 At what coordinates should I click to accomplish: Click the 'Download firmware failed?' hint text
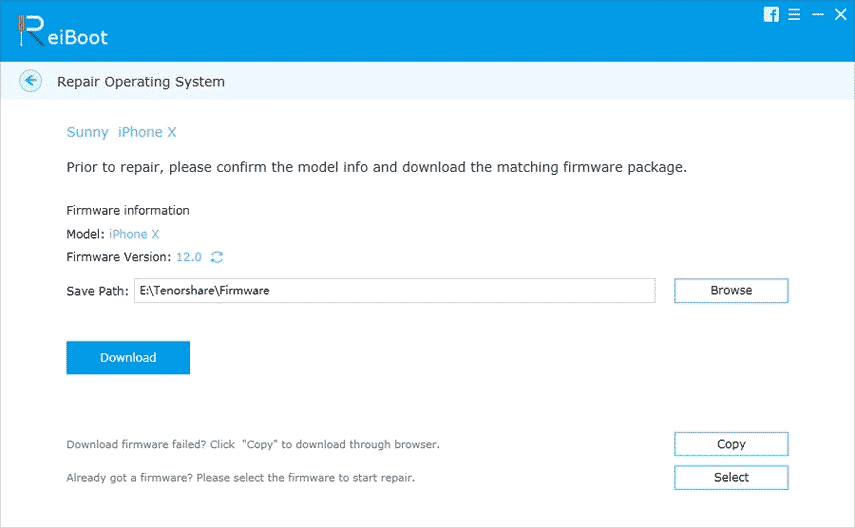tap(253, 444)
